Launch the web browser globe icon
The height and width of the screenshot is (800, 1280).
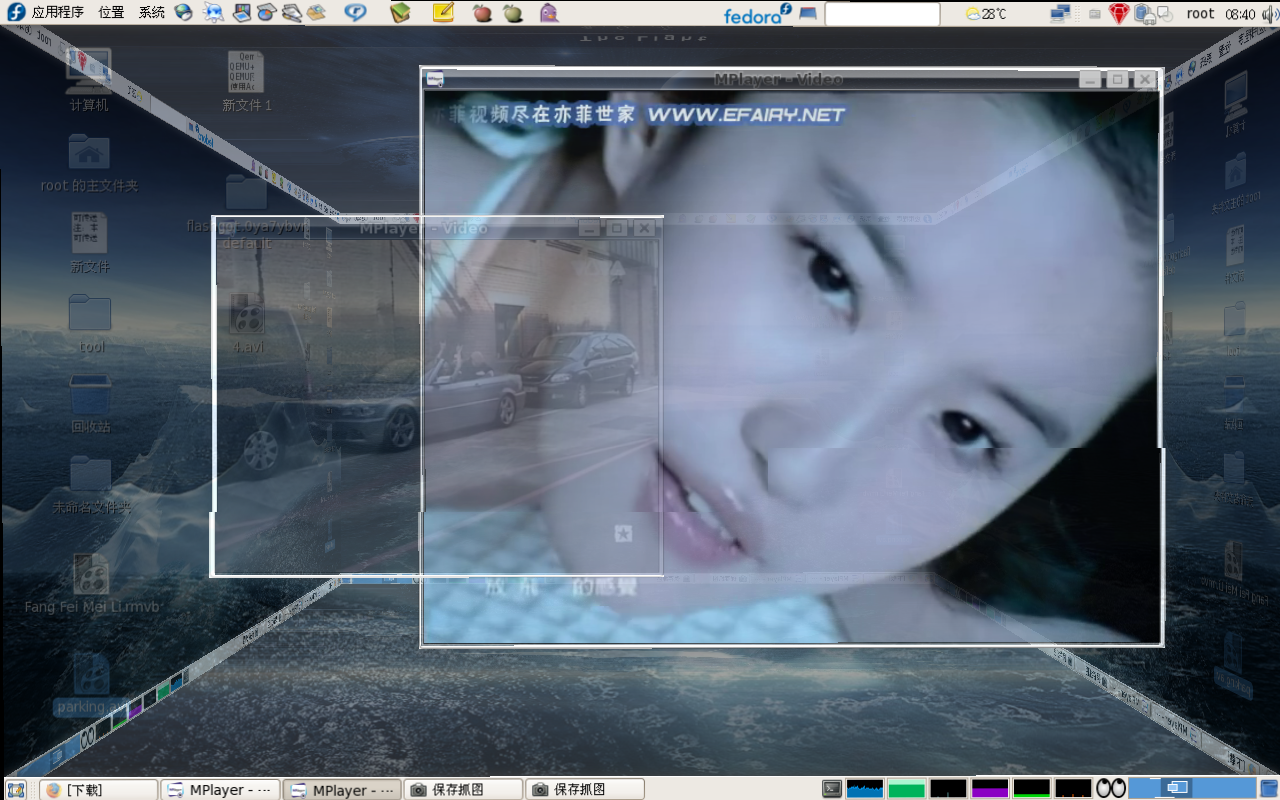tap(184, 13)
